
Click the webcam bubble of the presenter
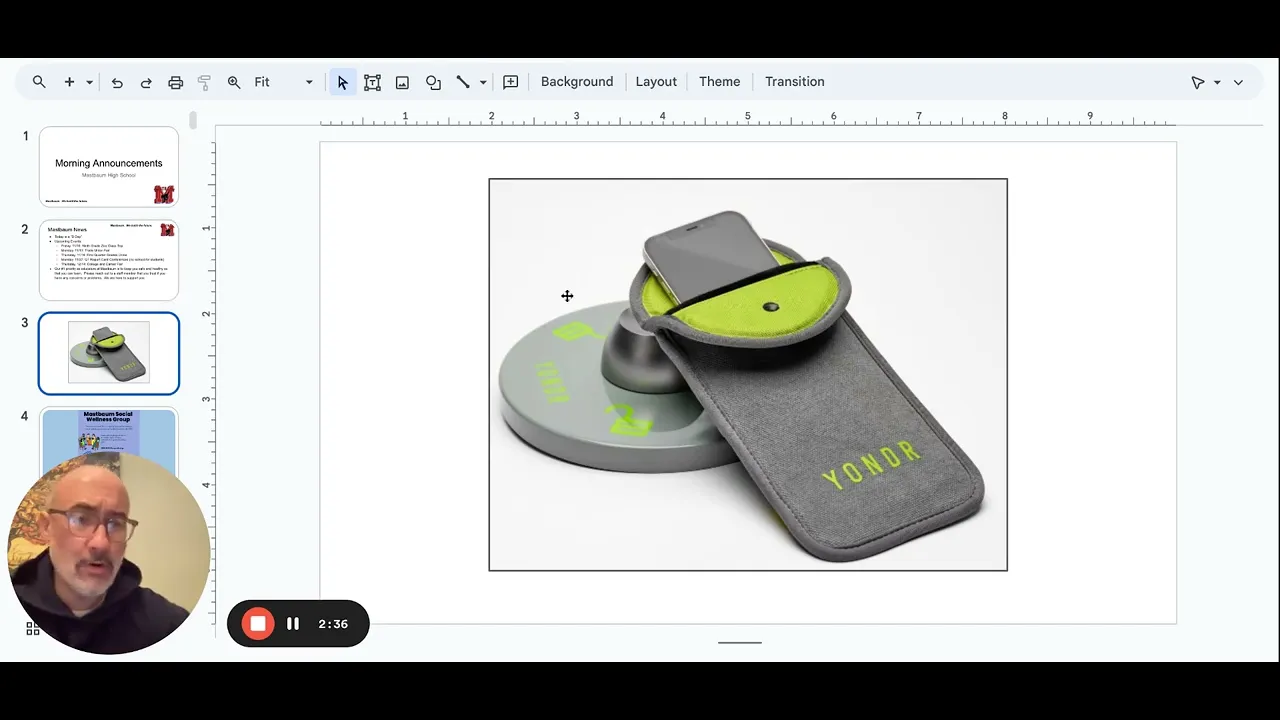(108, 552)
